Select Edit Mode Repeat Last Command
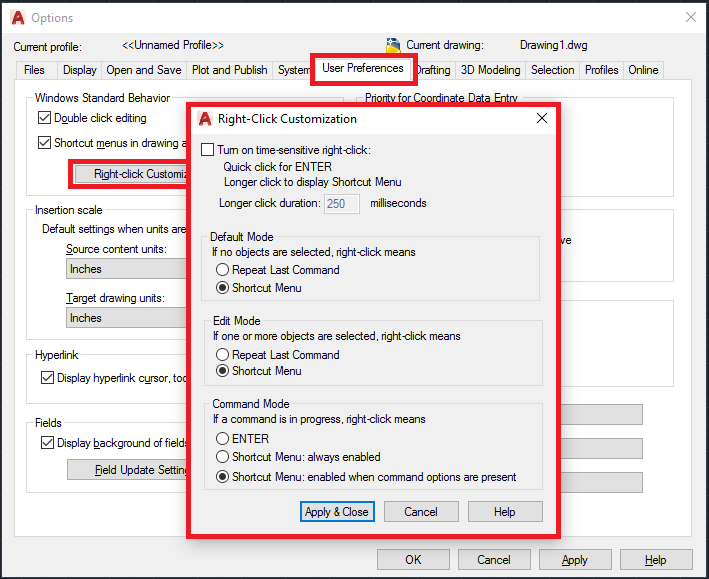709x579 pixels. point(222,354)
